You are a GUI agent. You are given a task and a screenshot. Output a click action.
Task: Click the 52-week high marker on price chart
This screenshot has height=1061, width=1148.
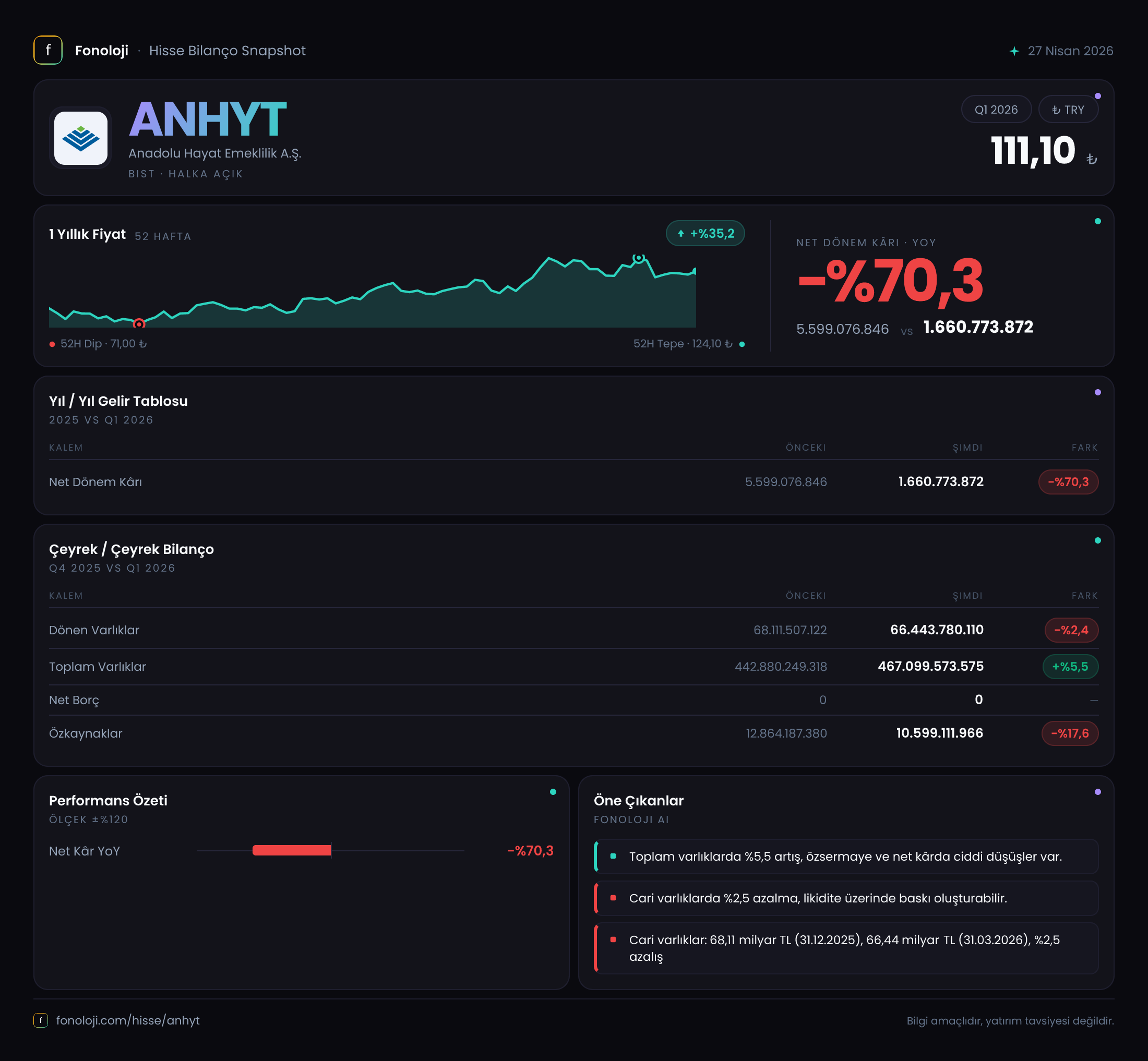[x=638, y=258]
